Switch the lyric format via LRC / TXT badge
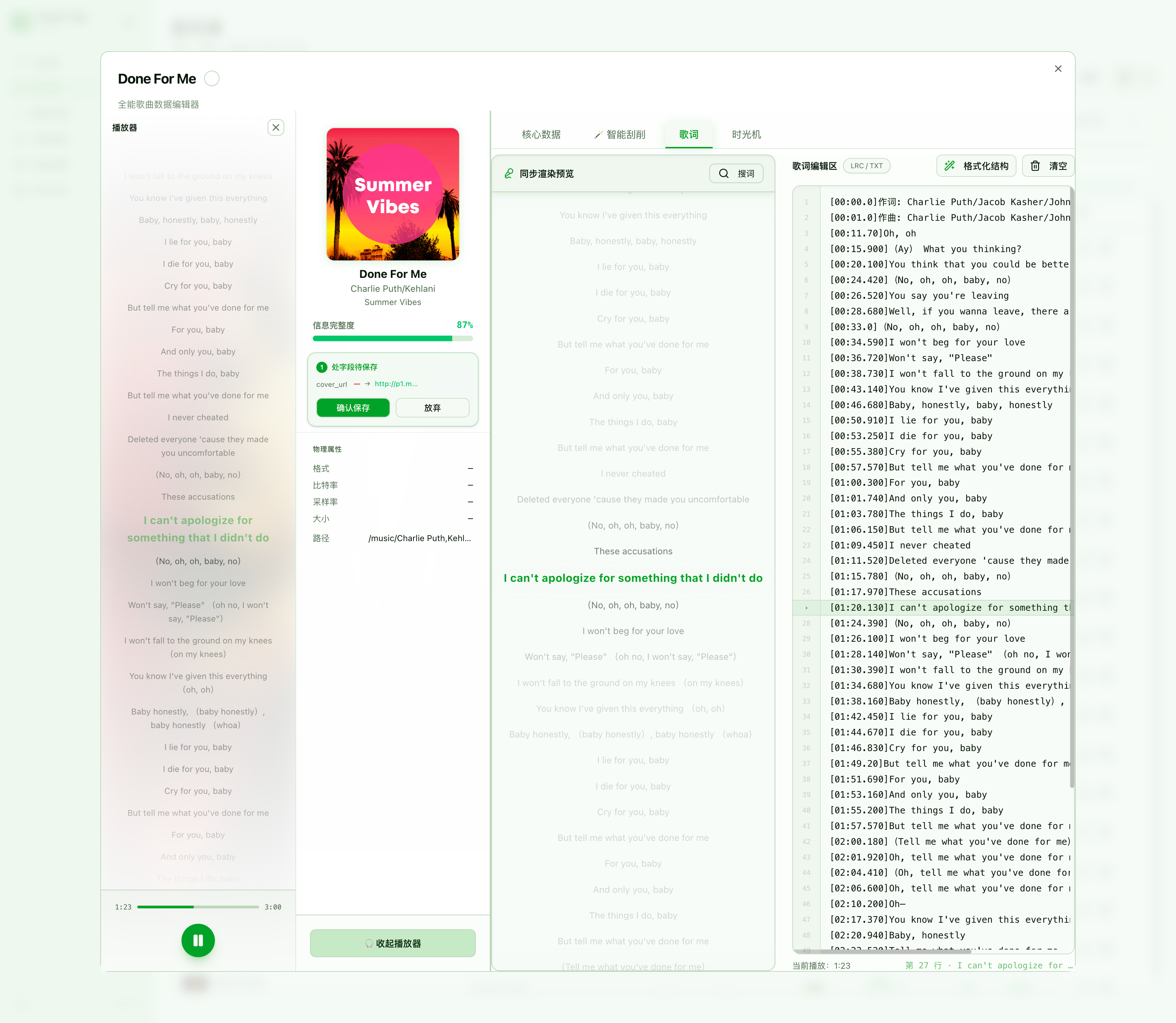 [866, 166]
